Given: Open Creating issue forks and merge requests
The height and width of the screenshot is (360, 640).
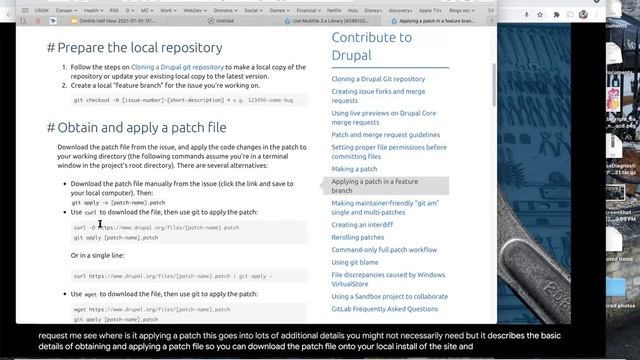Looking at the screenshot, I should 378,96.
